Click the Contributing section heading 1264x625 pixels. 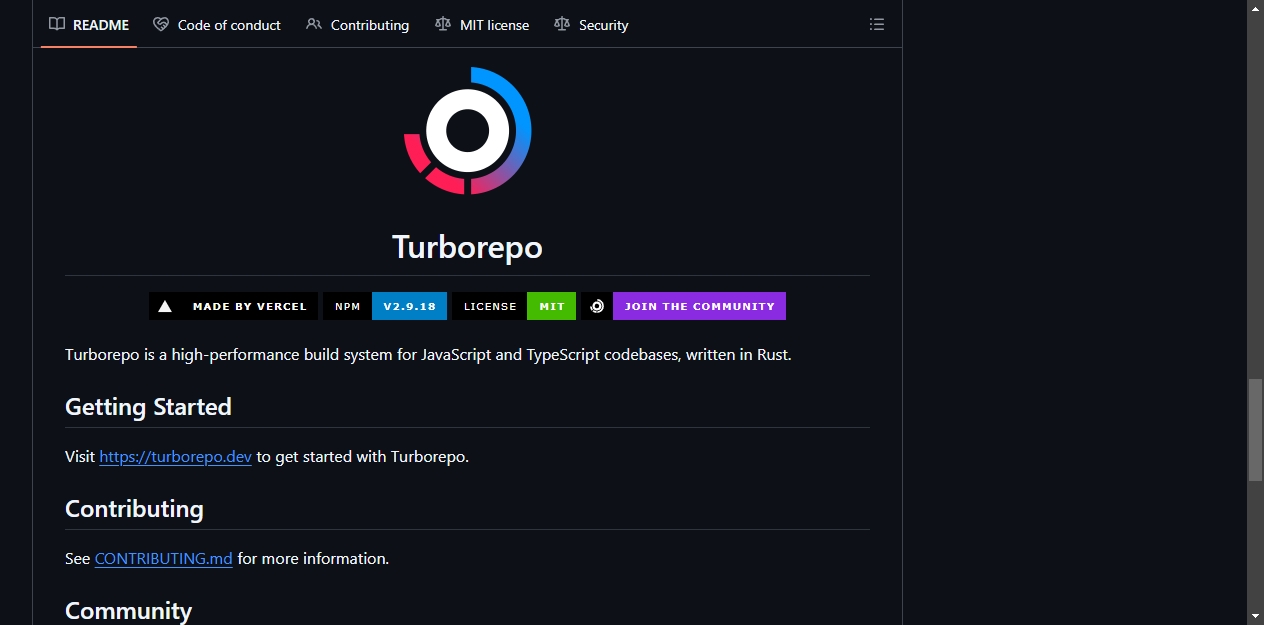point(134,509)
